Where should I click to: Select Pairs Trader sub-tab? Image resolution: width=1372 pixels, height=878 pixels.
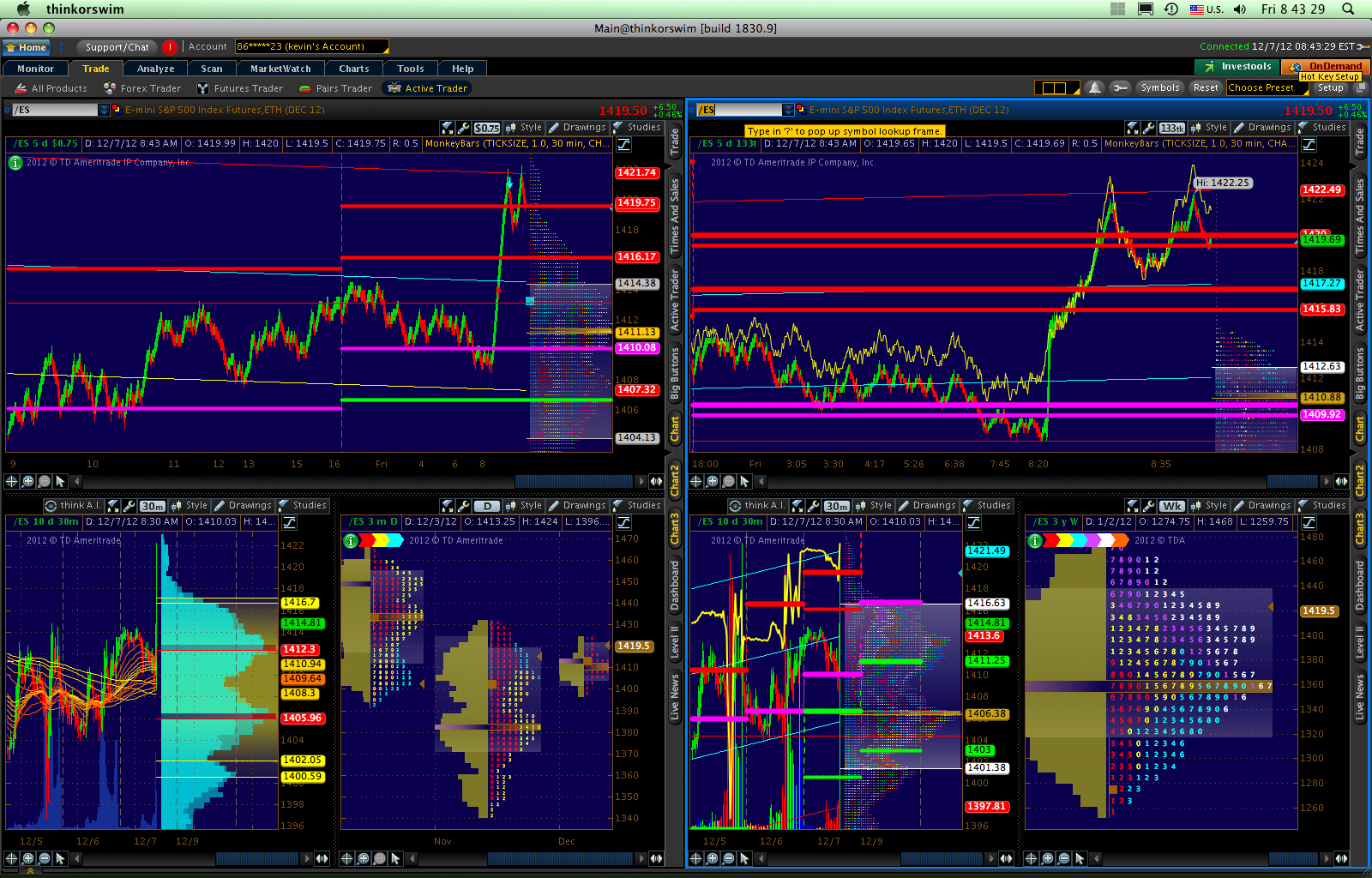click(335, 88)
